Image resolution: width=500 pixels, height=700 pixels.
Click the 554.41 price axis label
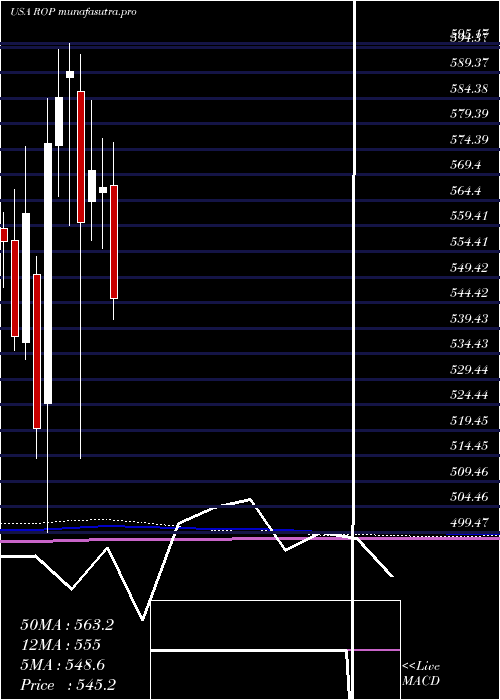[x=469, y=242]
